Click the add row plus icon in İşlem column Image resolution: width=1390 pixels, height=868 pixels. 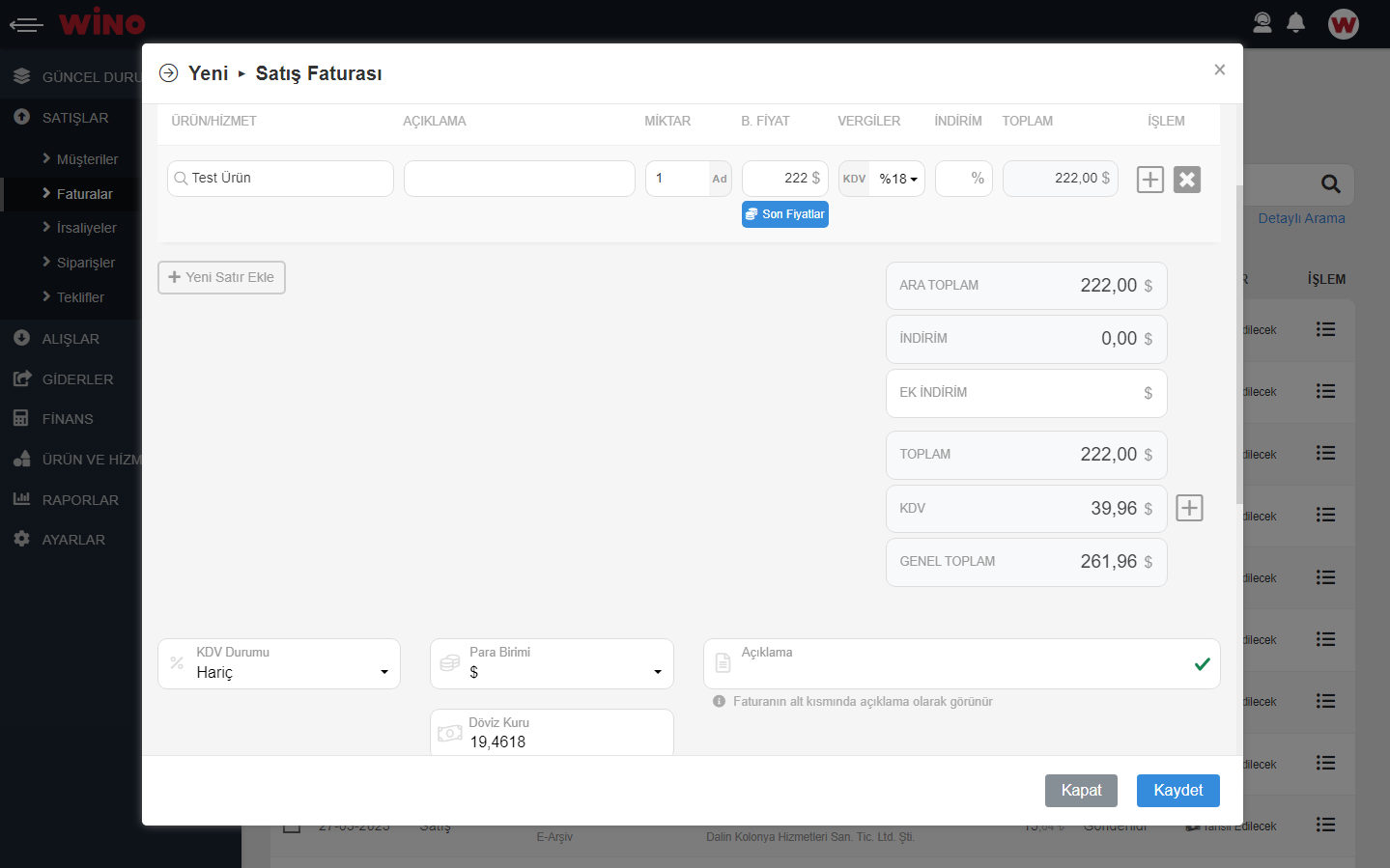[1149, 180]
